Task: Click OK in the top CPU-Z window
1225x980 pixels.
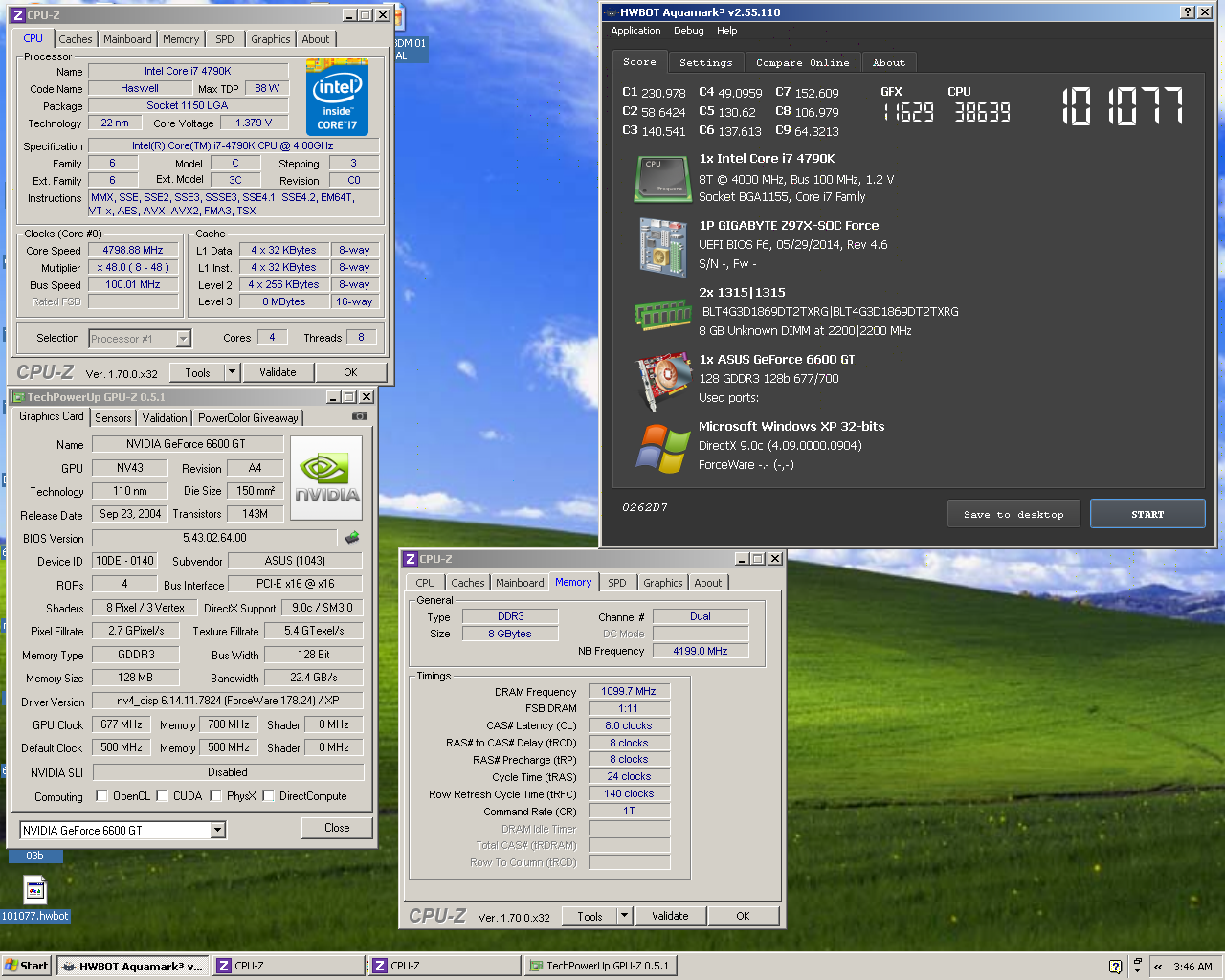Action: [350, 372]
